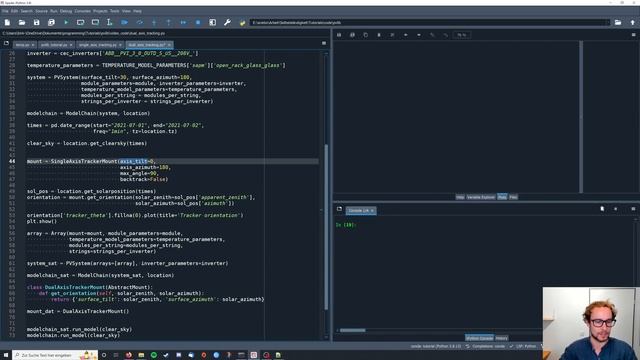Viewport: 640px width, 360px height.
Task: Step out of function debug icon
Action: [169, 22]
